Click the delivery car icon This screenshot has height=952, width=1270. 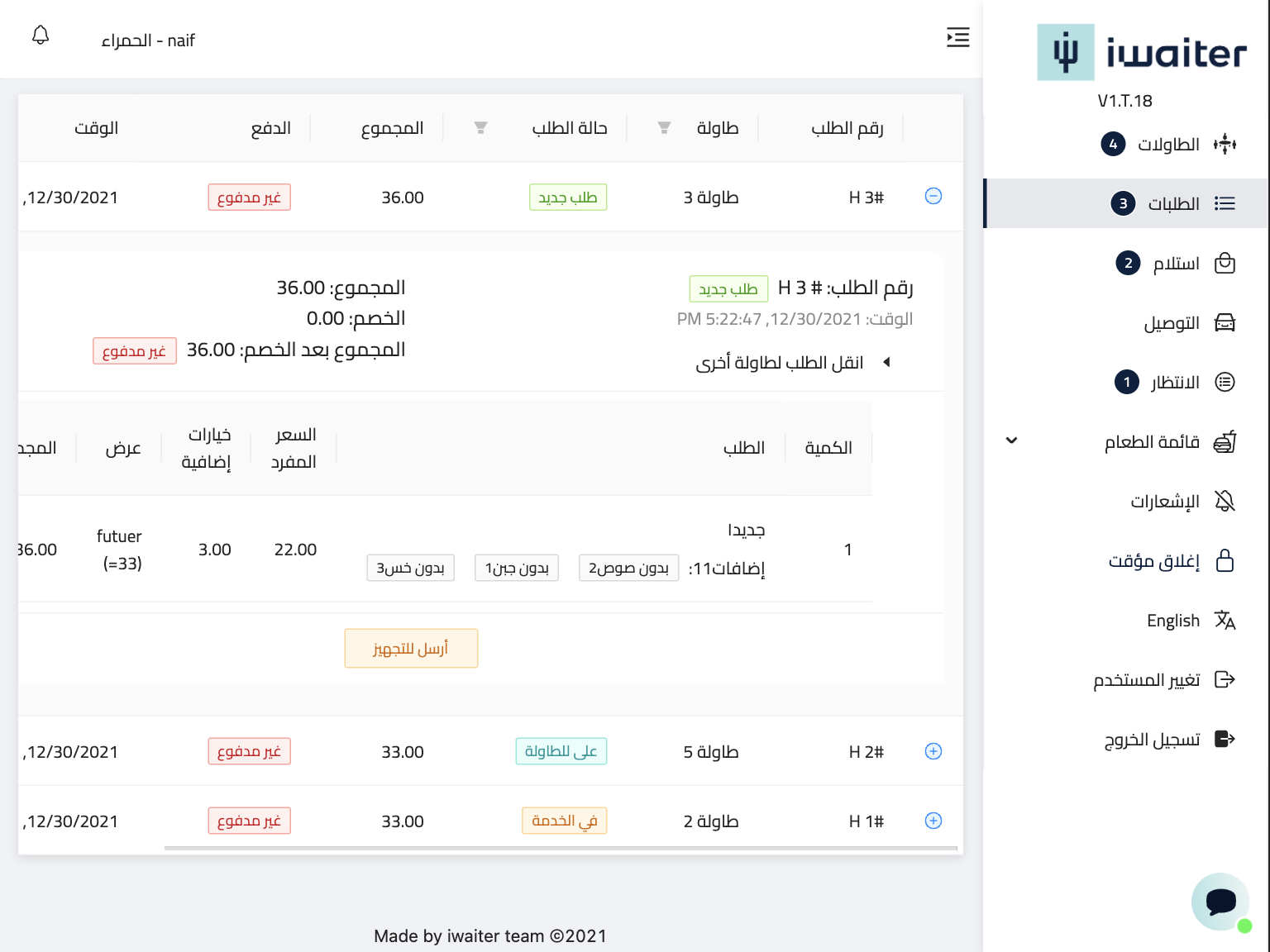[1225, 323]
